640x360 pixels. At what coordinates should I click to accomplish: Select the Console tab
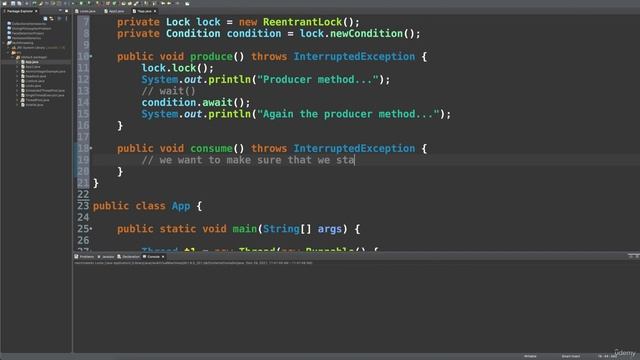(x=151, y=257)
